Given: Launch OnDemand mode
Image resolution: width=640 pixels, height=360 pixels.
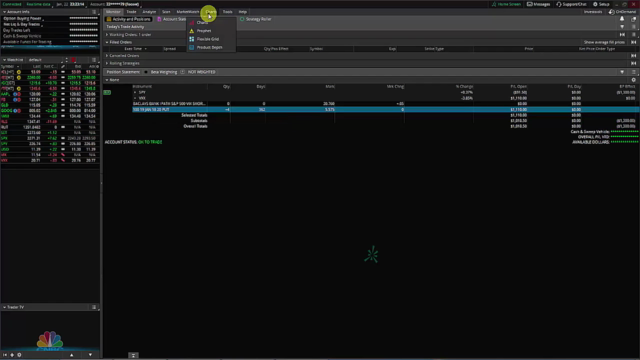Looking at the screenshot, I should 622,12.
